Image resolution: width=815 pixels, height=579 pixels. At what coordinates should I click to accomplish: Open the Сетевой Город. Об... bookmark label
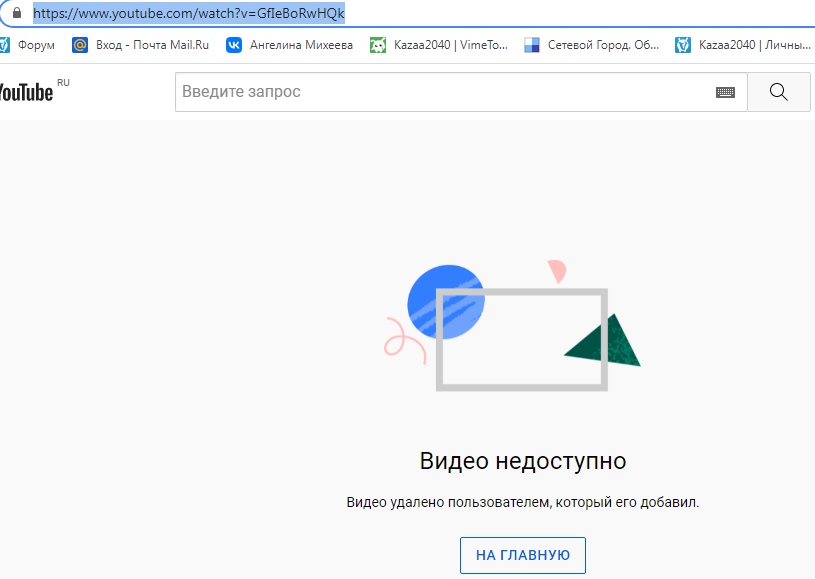tap(603, 45)
